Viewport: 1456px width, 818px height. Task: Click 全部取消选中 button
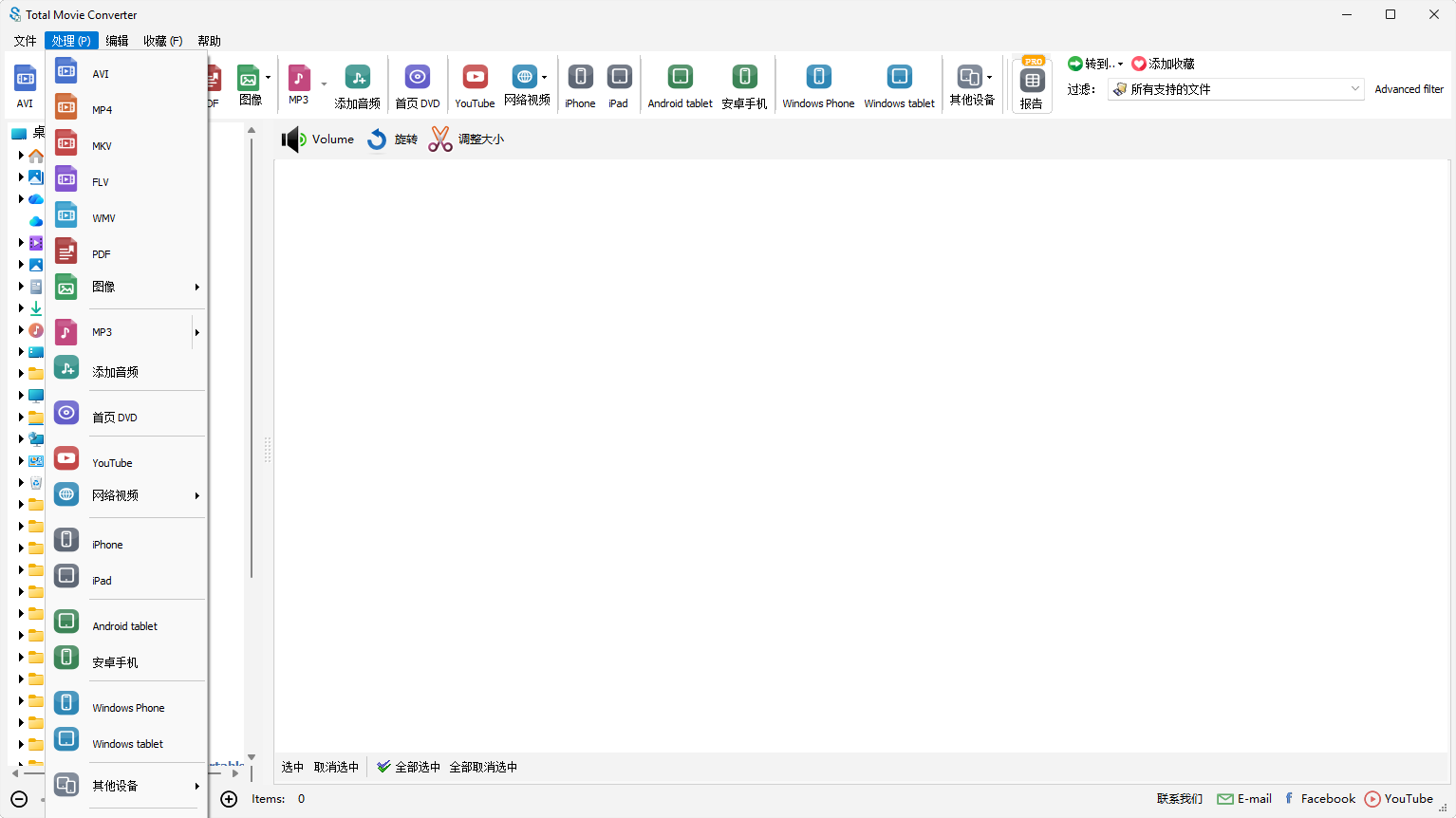[x=483, y=767]
